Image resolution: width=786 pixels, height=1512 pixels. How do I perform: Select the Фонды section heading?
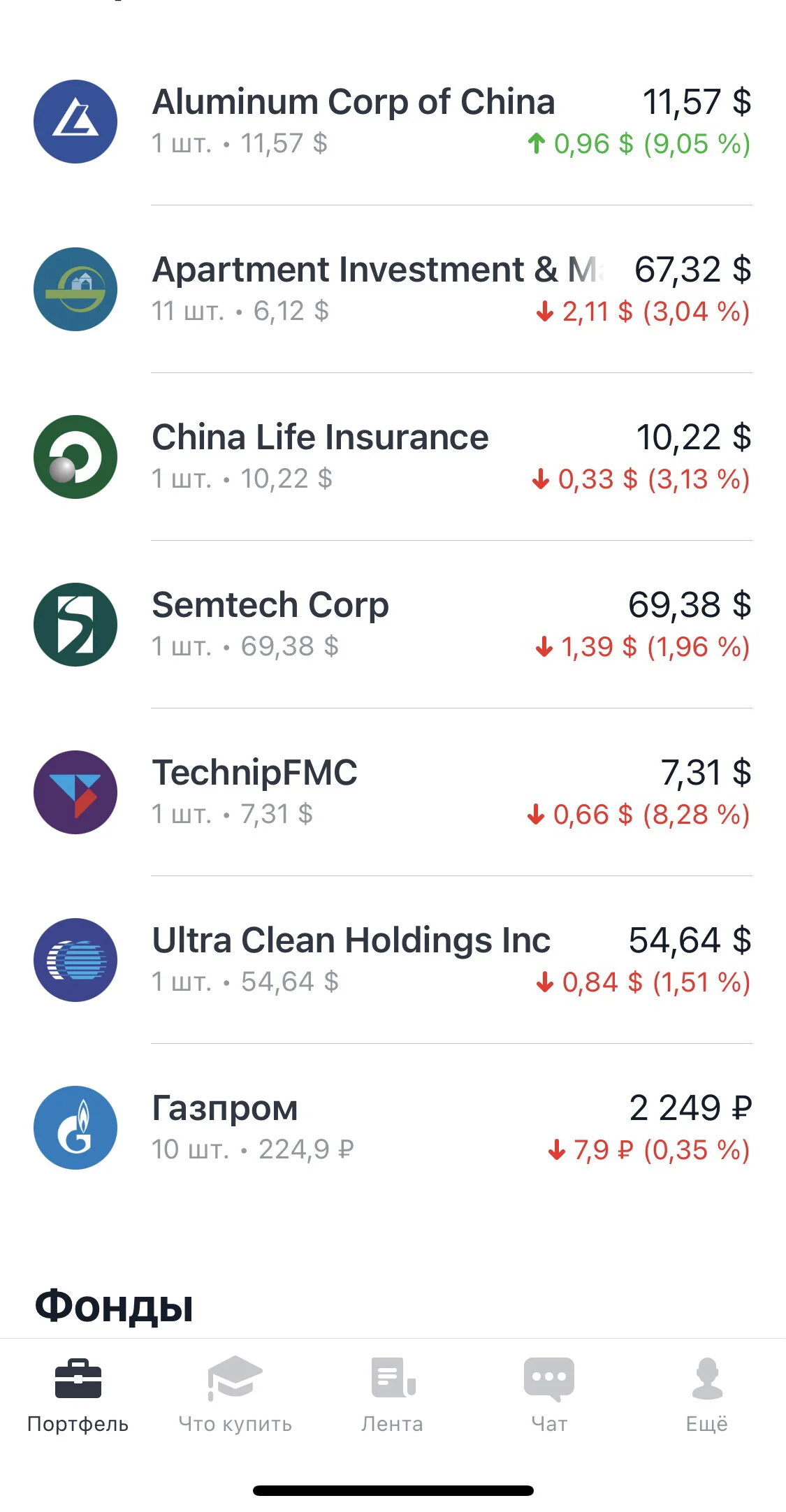click(114, 1307)
